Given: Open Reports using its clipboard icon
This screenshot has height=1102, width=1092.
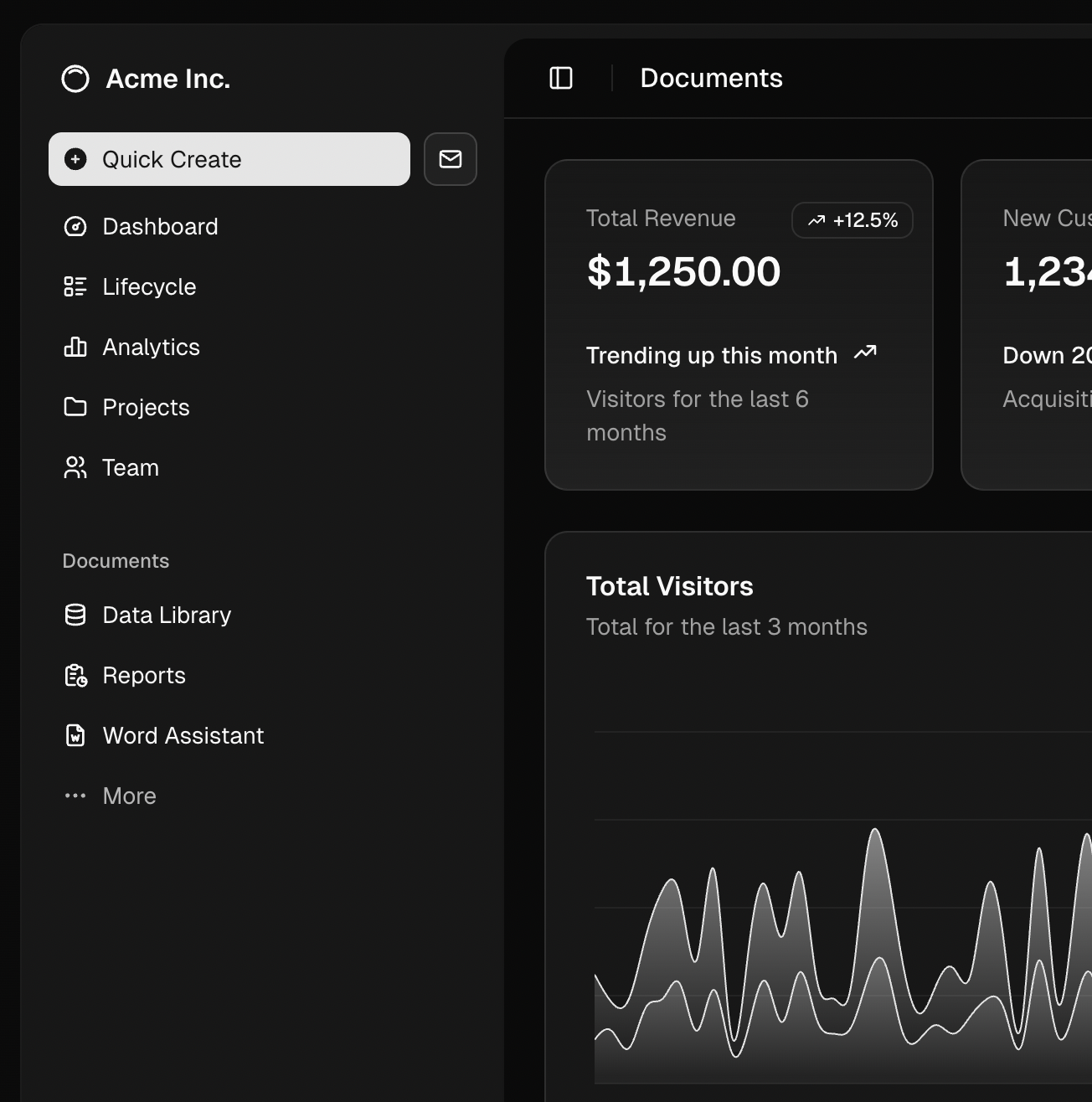Looking at the screenshot, I should coord(75,675).
